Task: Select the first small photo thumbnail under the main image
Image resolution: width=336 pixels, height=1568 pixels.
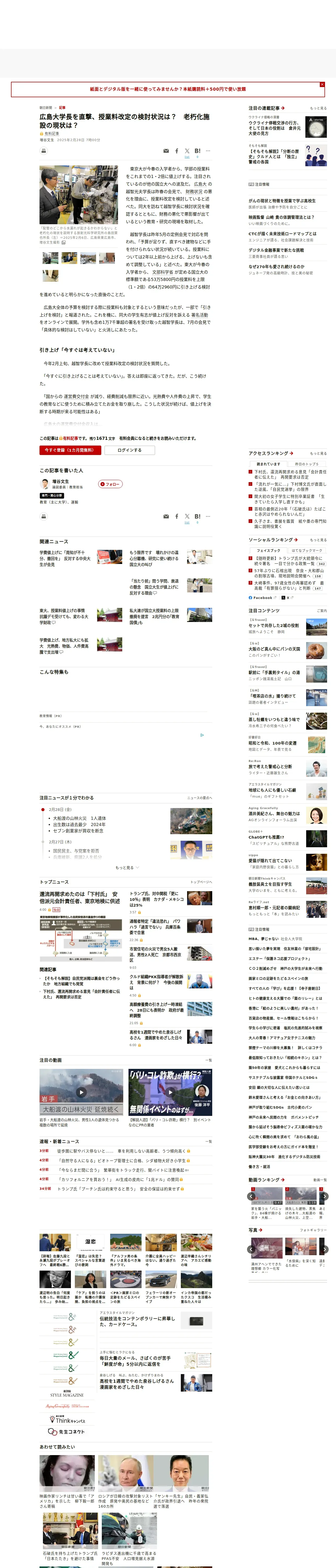Action: tap(51, 258)
